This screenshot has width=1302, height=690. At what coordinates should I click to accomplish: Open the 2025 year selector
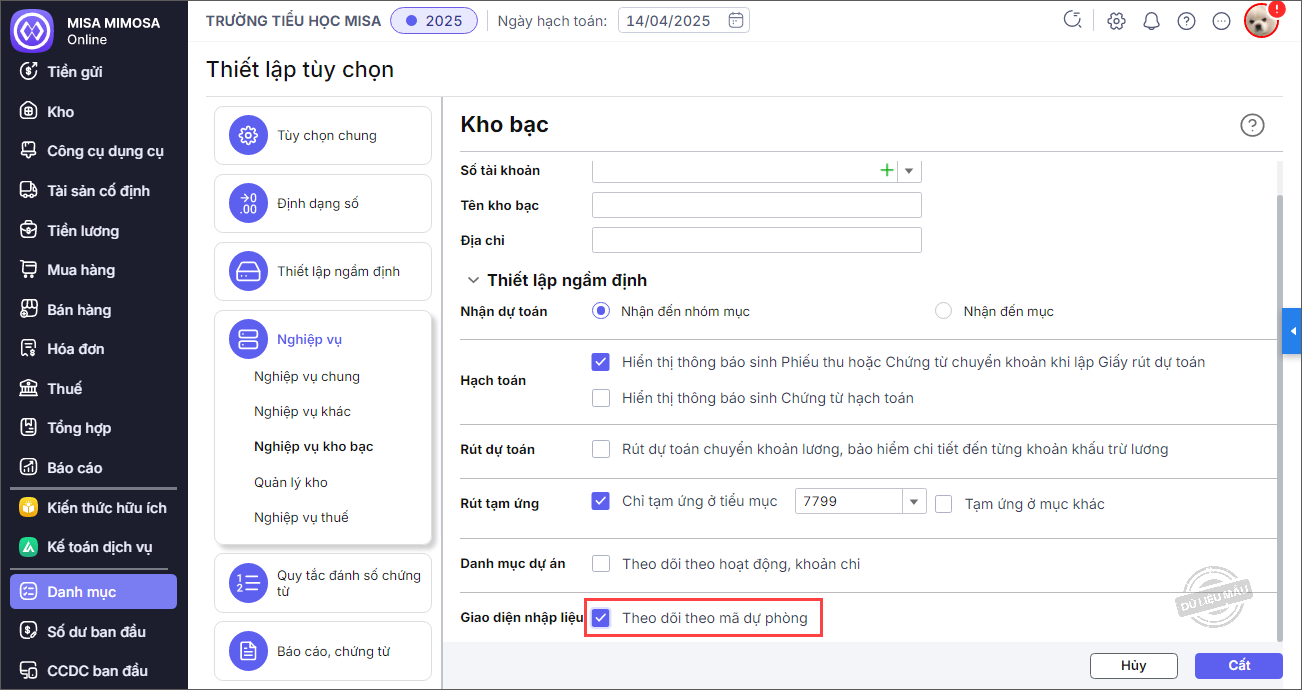434,20
